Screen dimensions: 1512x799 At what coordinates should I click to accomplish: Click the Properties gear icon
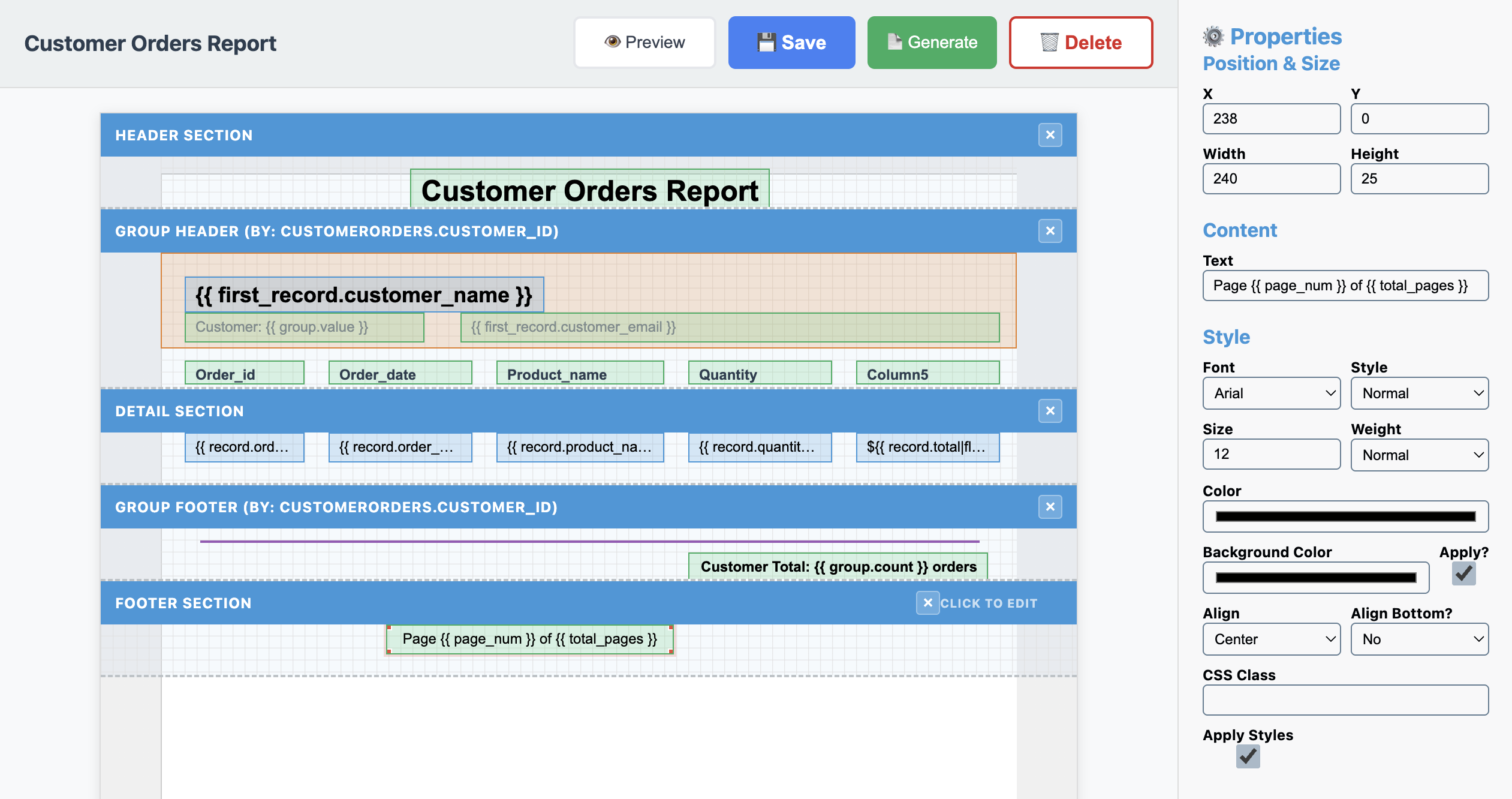1215,36
